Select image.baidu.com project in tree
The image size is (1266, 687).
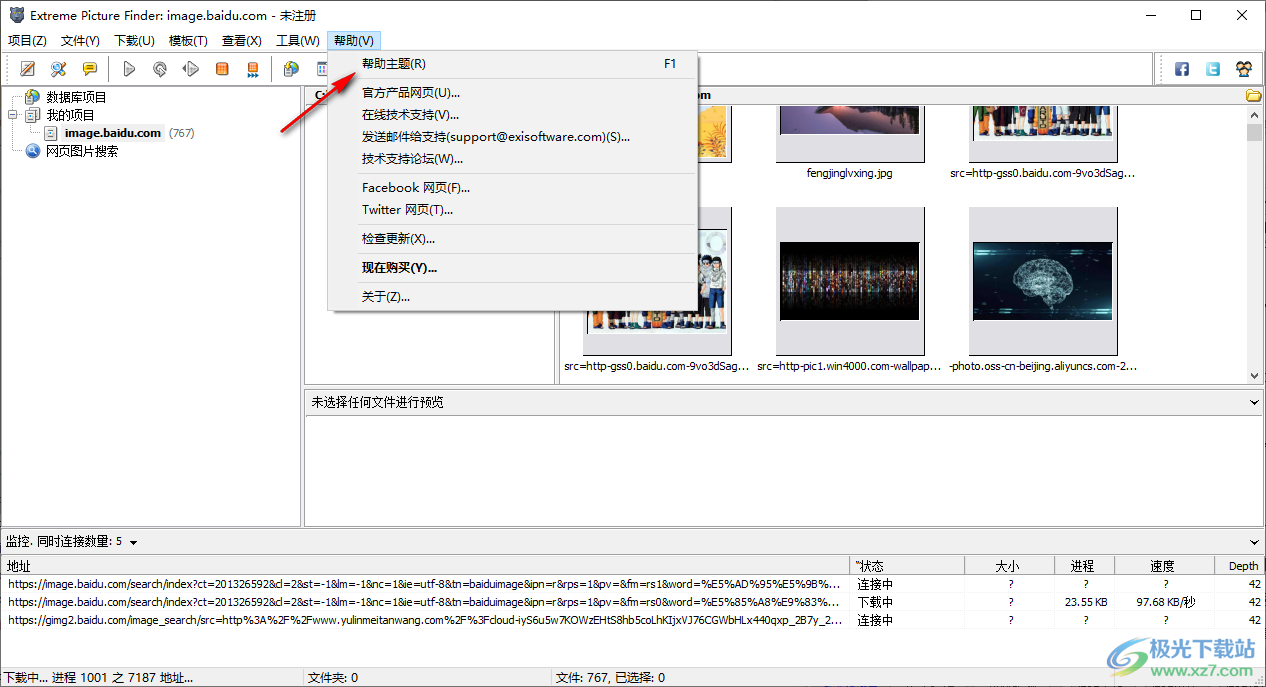tap(113, 133)
